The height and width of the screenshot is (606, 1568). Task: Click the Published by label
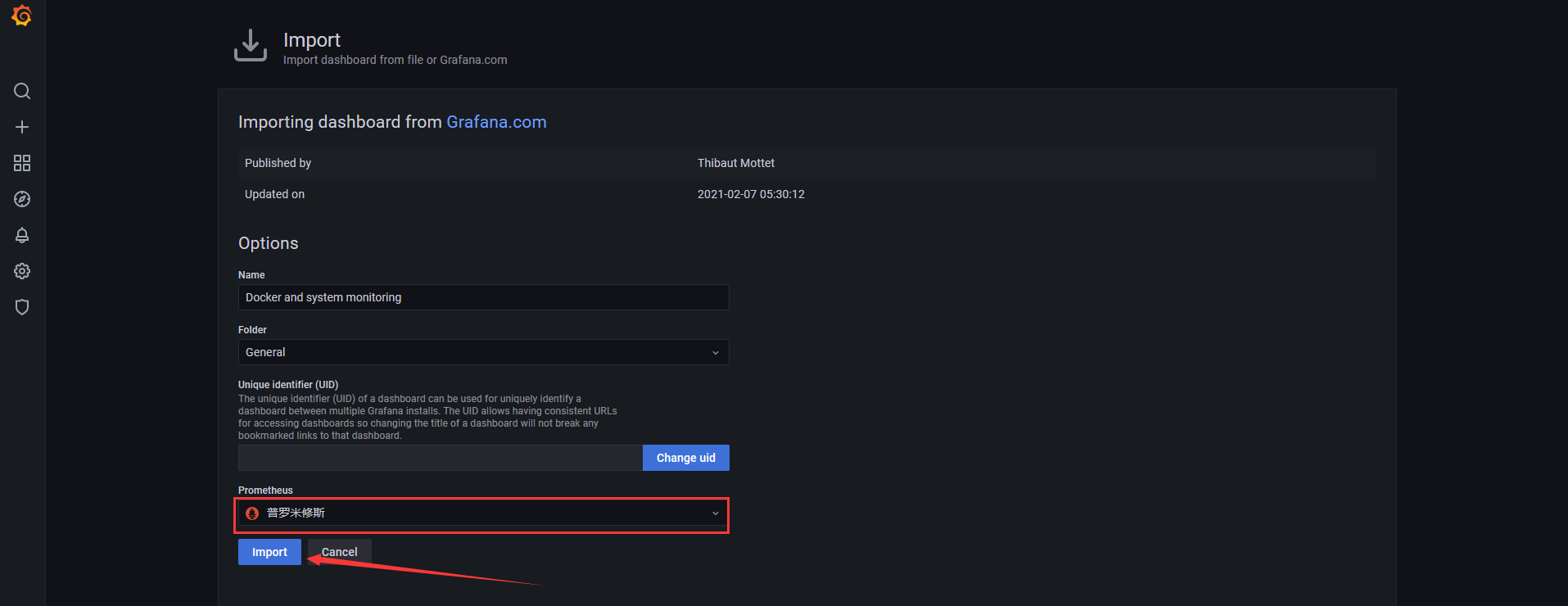pyautogui.click(x=278, y=163)
